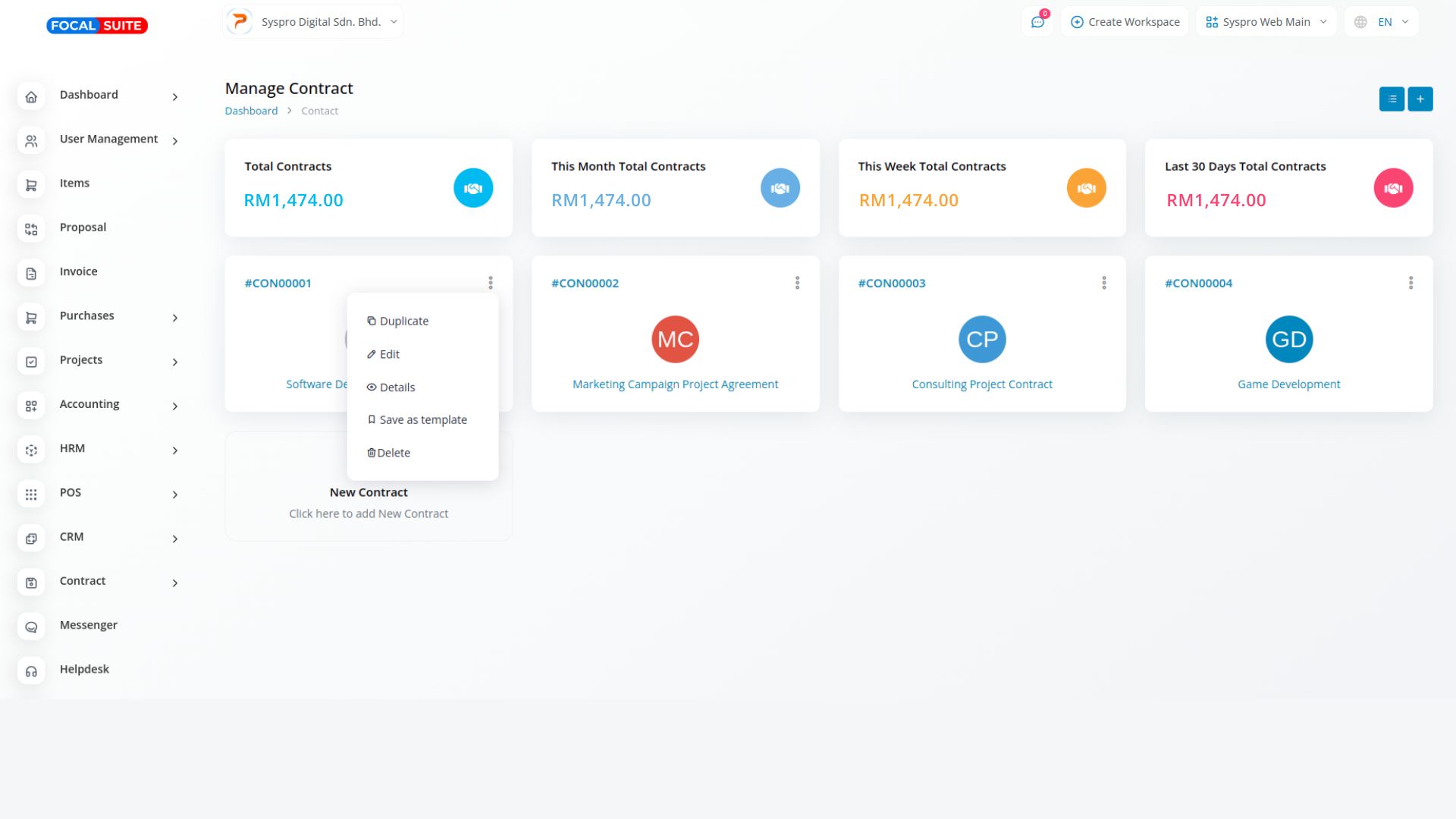The image size is (1456, 819).
Task: Choose Duplicate from the context menu
Action: (x=403, y=322)
